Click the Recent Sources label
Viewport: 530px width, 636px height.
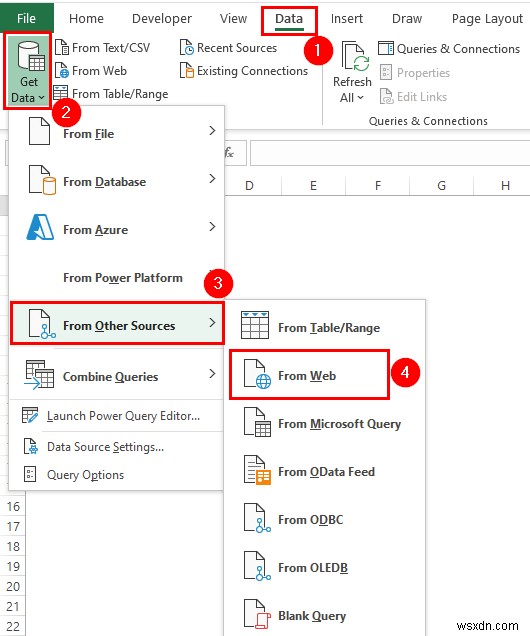(x=237, y=48)
